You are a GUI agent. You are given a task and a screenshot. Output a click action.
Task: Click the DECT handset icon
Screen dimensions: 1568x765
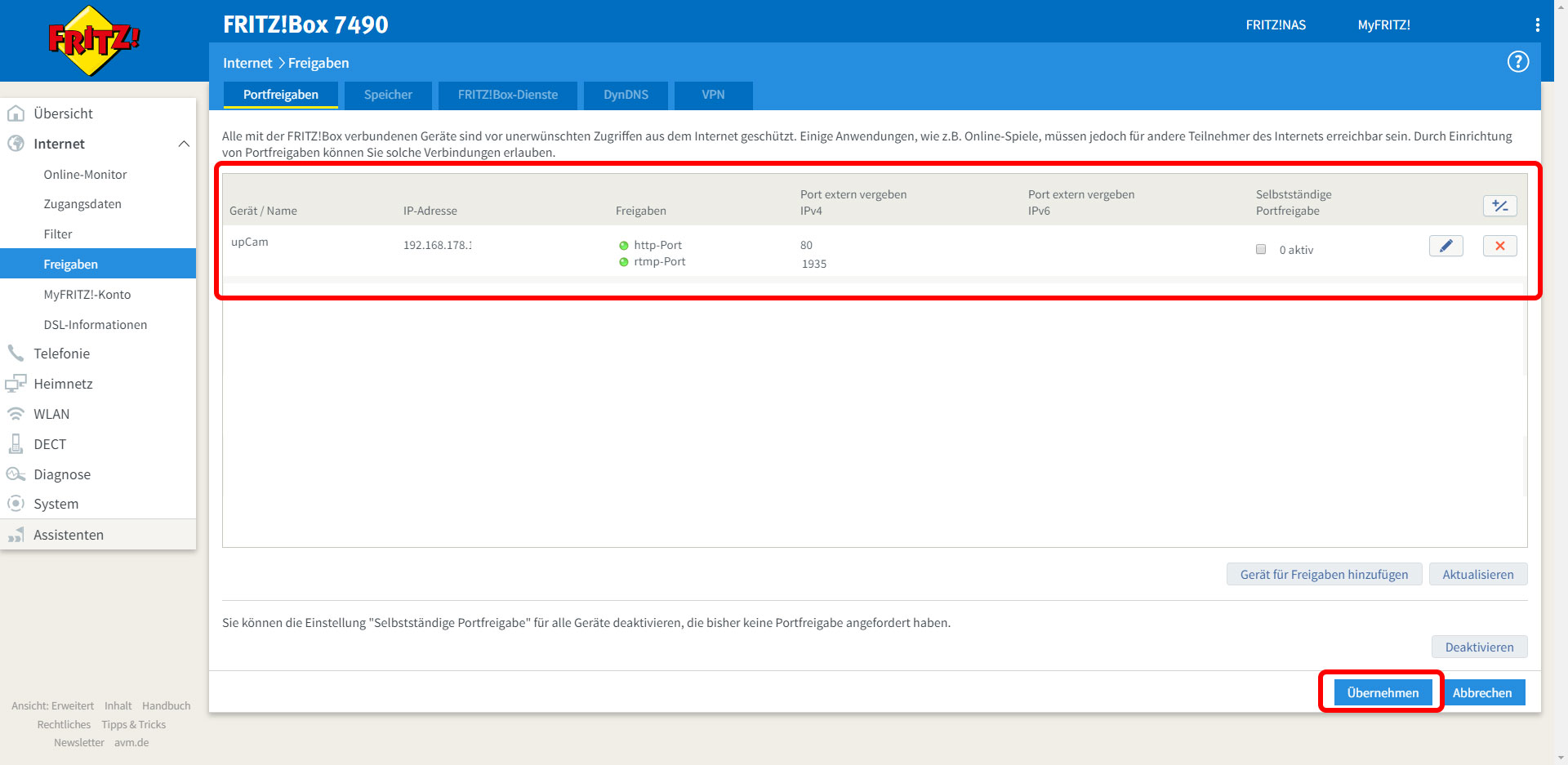click(x=16, y=443)
